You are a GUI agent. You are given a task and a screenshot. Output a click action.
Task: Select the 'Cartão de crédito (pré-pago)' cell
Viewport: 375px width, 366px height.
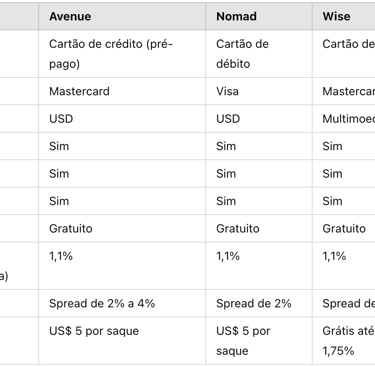click(122, 54)
